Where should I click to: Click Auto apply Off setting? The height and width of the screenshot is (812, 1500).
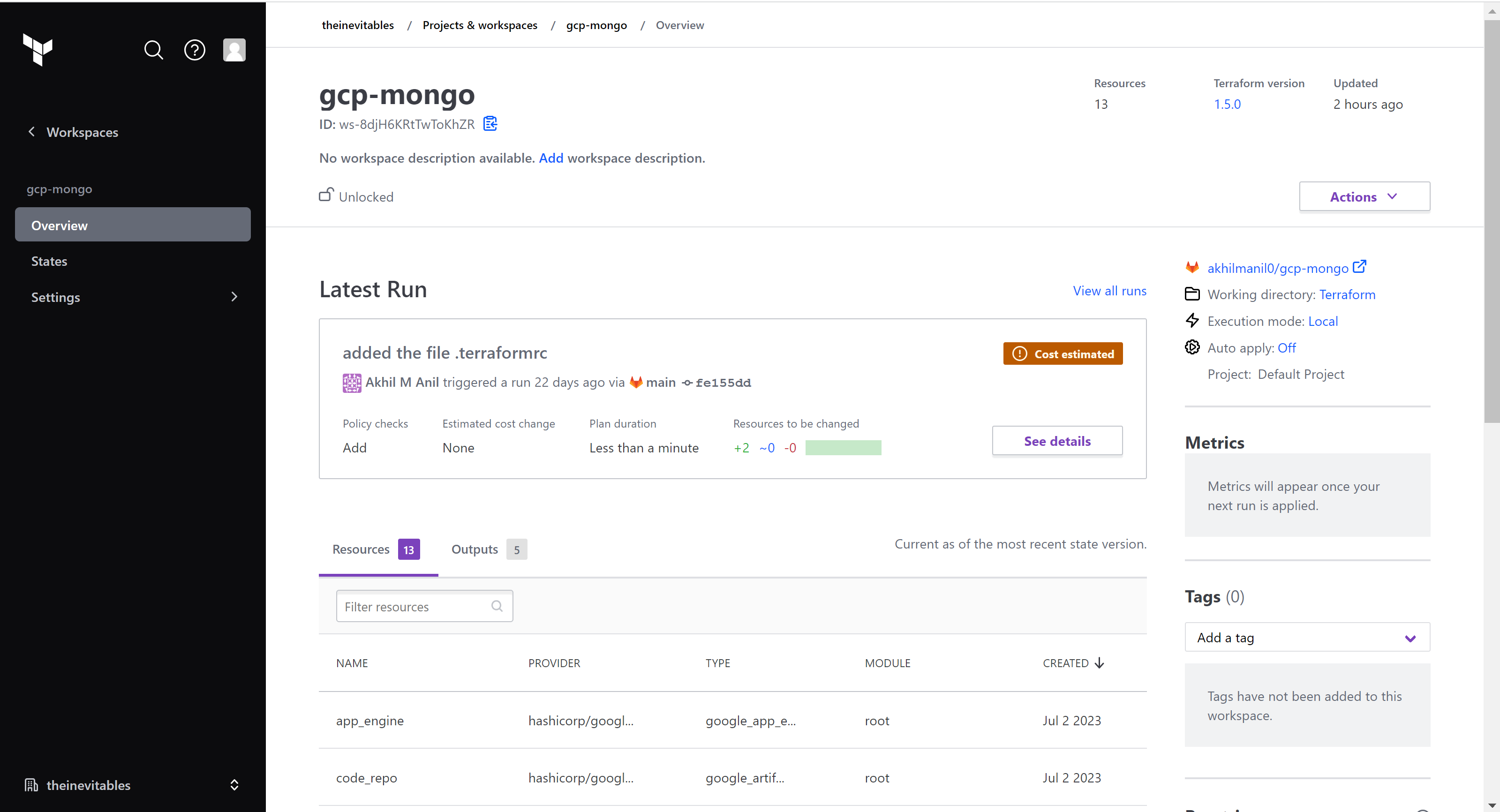coord(1286,348)
